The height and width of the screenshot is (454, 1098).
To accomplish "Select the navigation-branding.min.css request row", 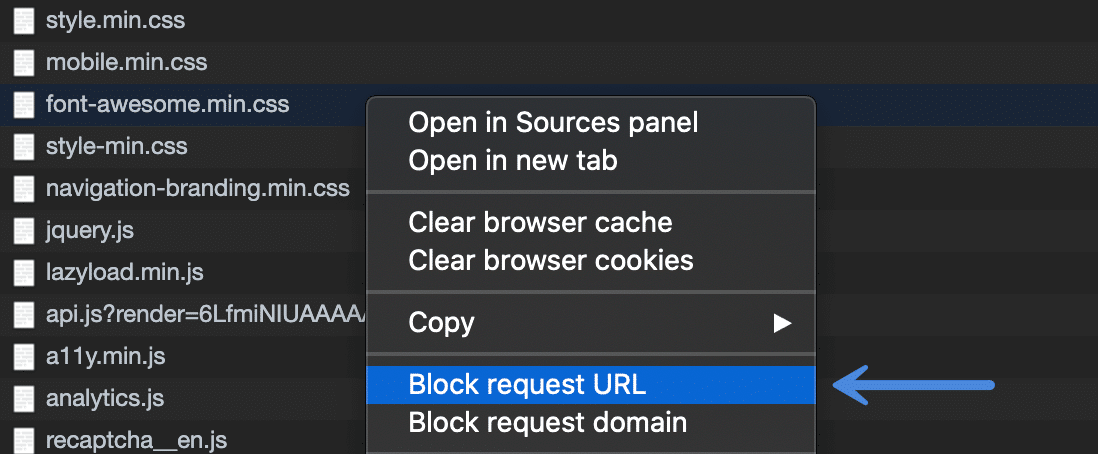I will pyautogui.click(x=197, y=188).
